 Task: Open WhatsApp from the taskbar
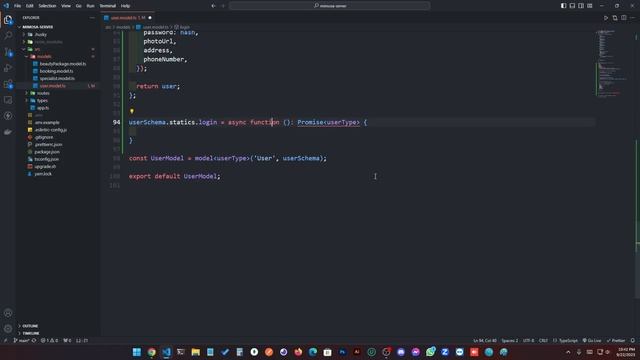click(x=430, y=352)
